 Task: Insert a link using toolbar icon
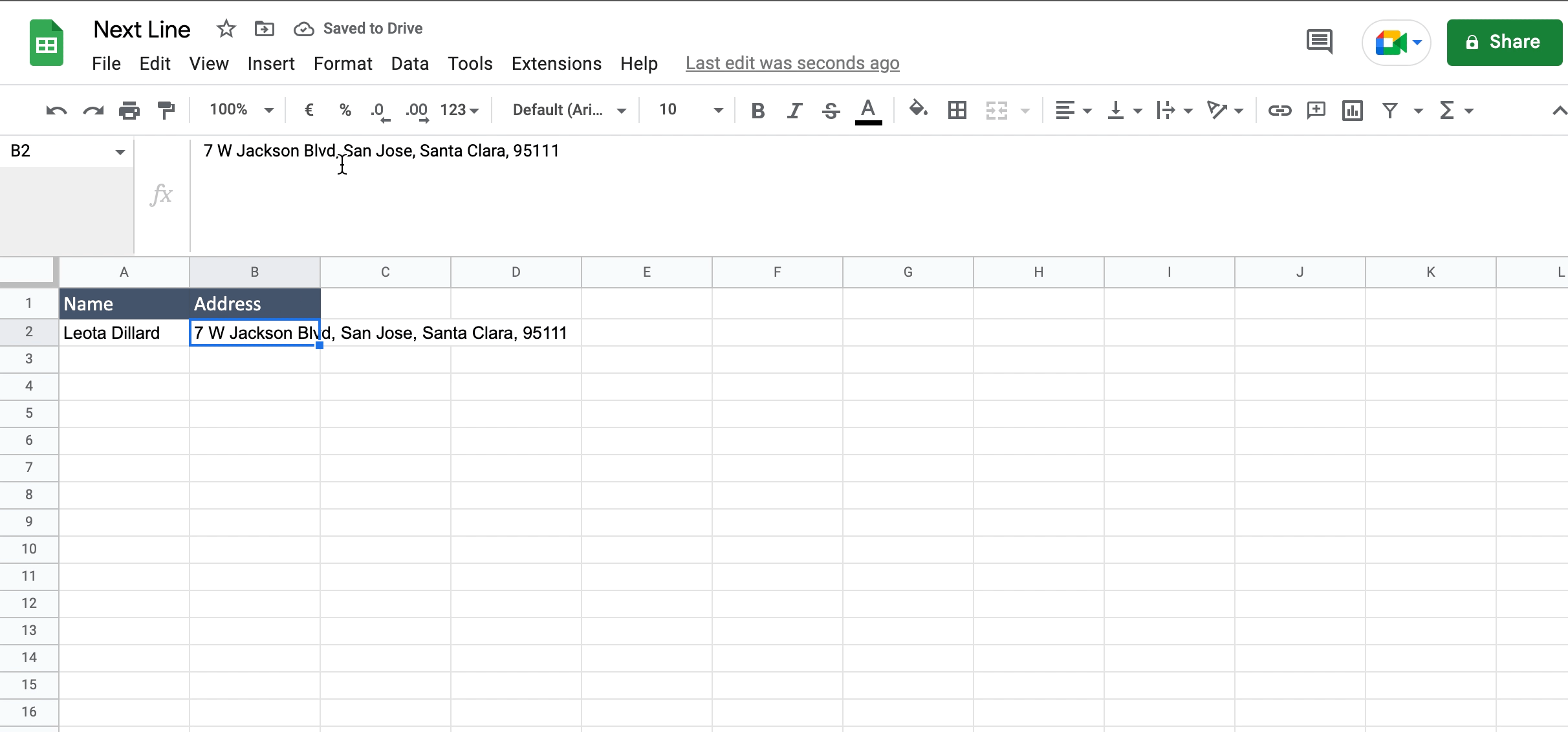[x=1279, y=111]
